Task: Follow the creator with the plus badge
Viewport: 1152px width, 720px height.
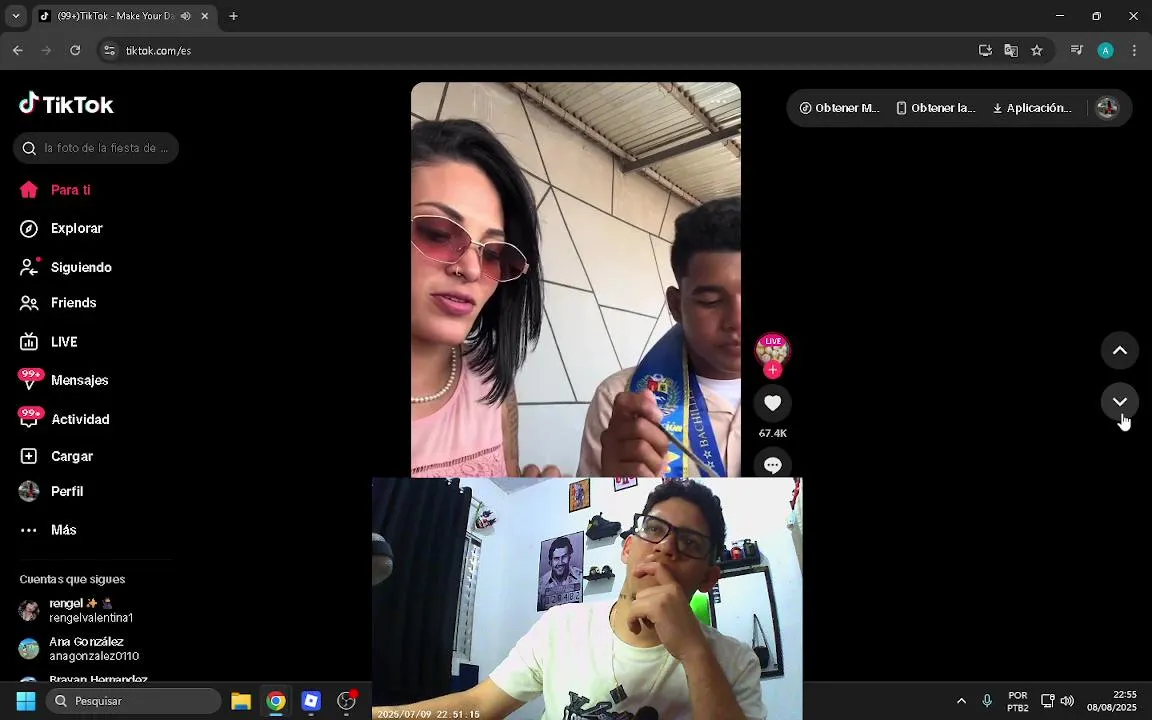Action: [x=772, y=370]
